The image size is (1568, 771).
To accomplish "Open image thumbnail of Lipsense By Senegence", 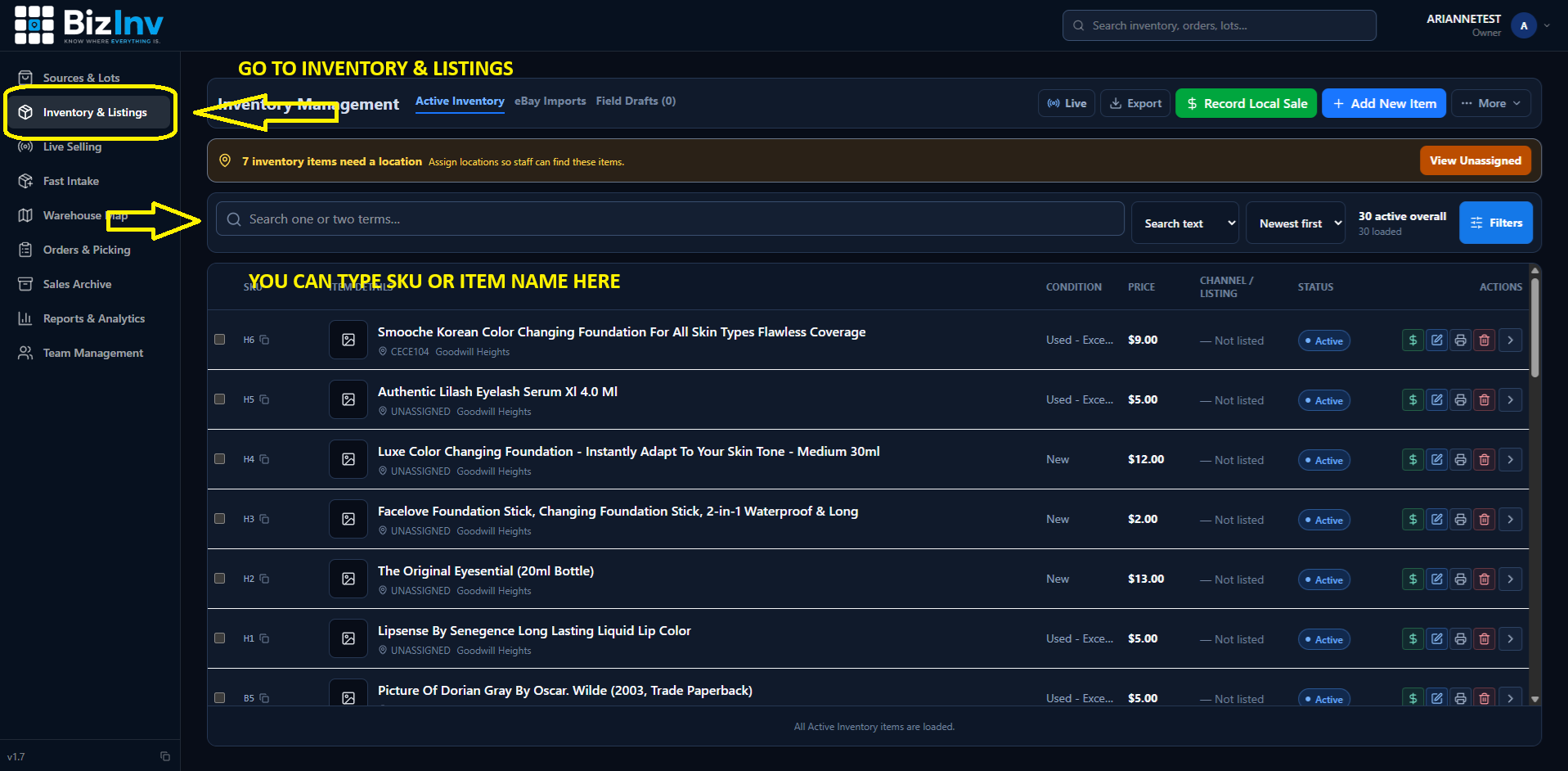I will pos(348,638).
